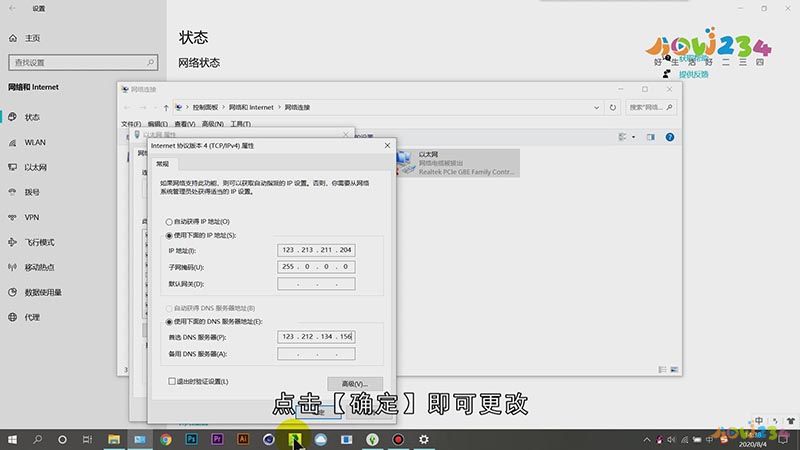Select 自动获得 IP 地址(O) radio button
This screenshot has width=800, height=450.
click(169, 222)
